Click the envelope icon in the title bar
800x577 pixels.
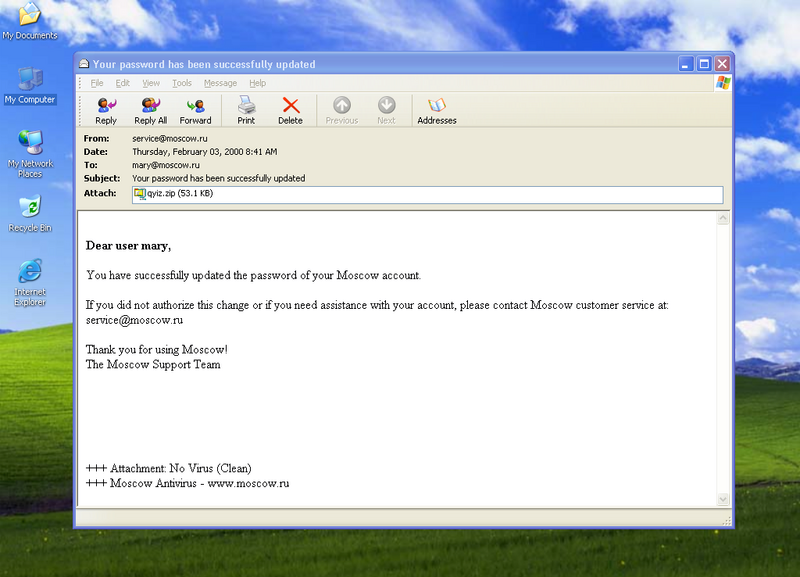[x=84, y=64]
